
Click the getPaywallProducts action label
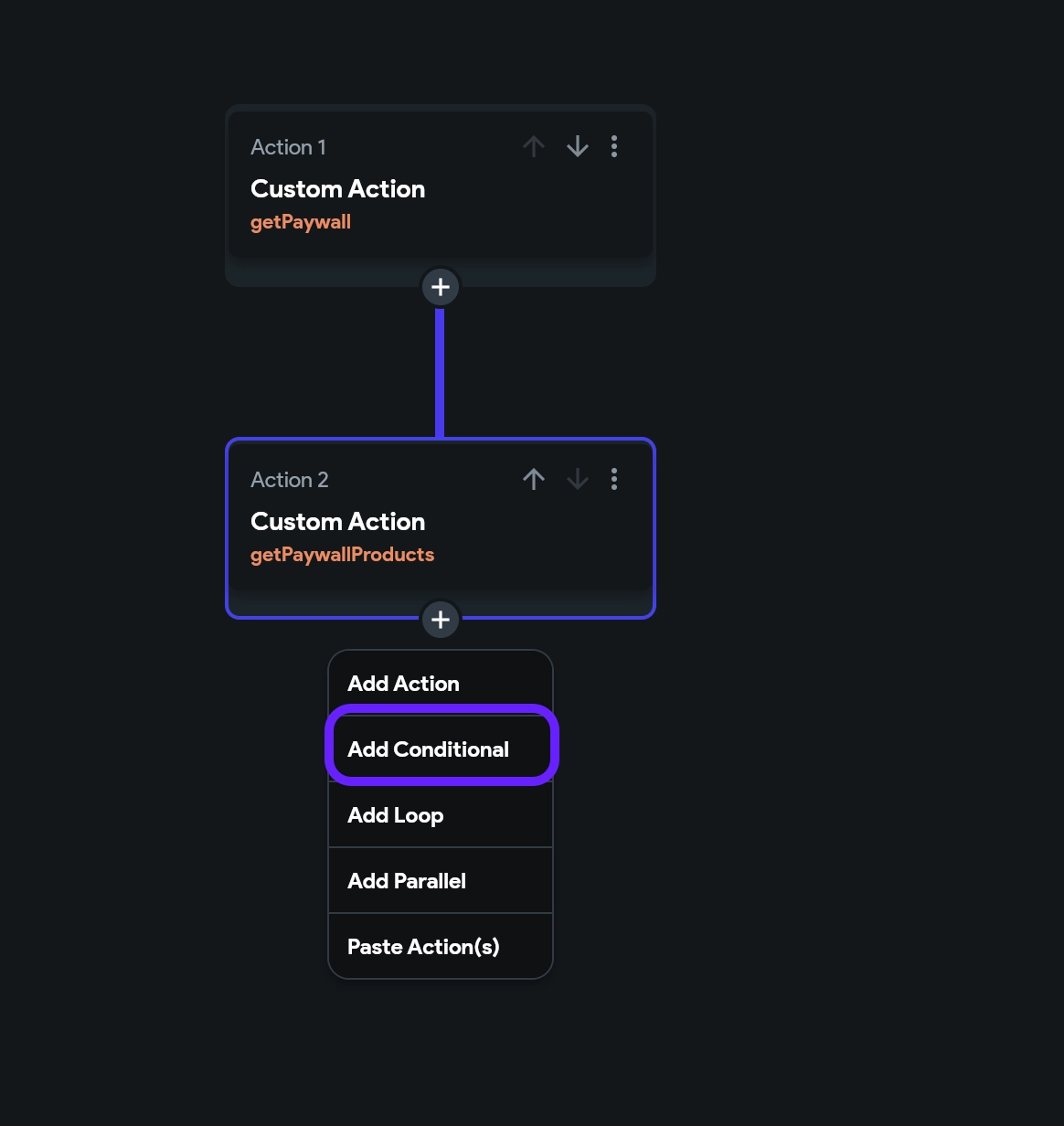[x=342, y=554]
